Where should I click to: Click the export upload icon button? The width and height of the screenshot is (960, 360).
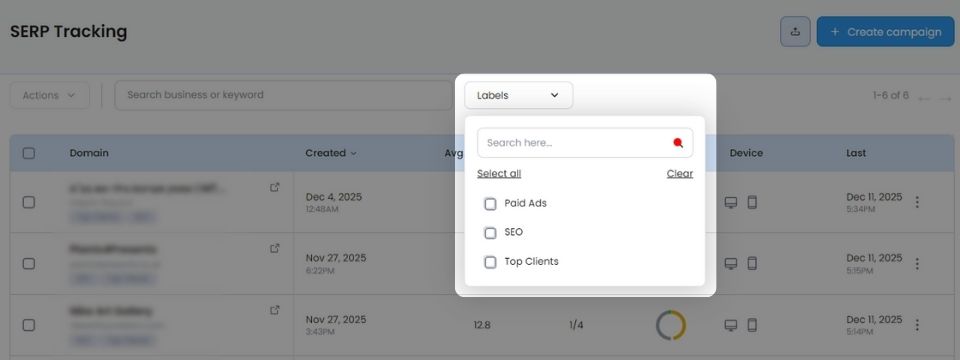pyautogui.click(x=795, y=32)
